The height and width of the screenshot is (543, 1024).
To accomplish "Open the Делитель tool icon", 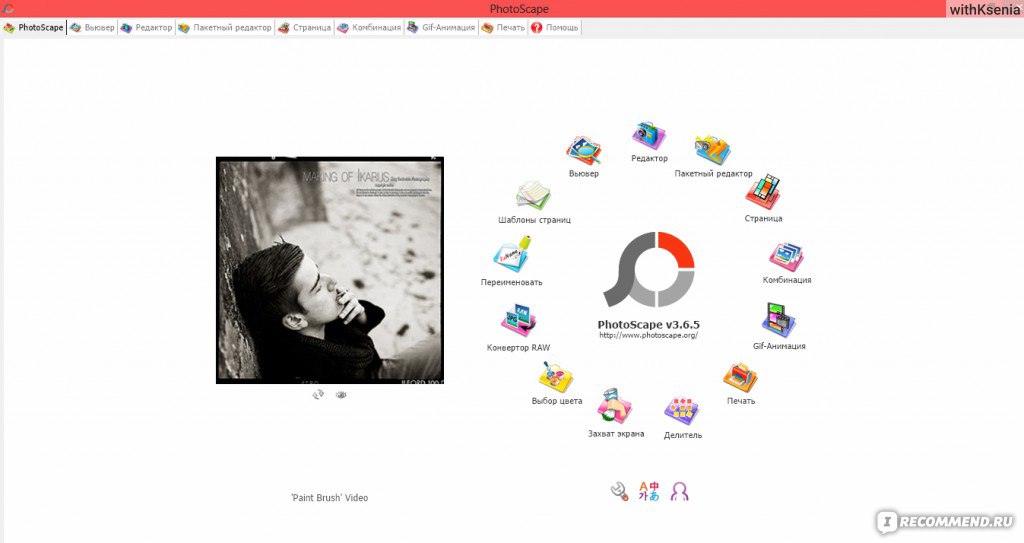I will [x=682, y=410].
